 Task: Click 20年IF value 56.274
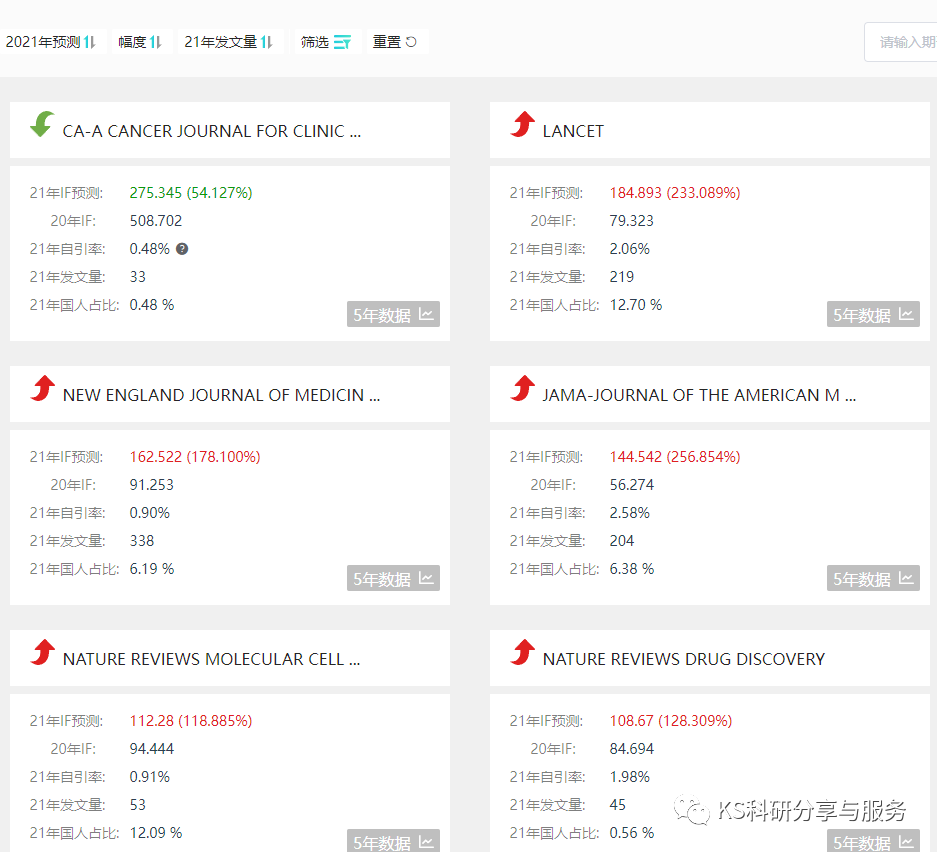pos(632,485)
